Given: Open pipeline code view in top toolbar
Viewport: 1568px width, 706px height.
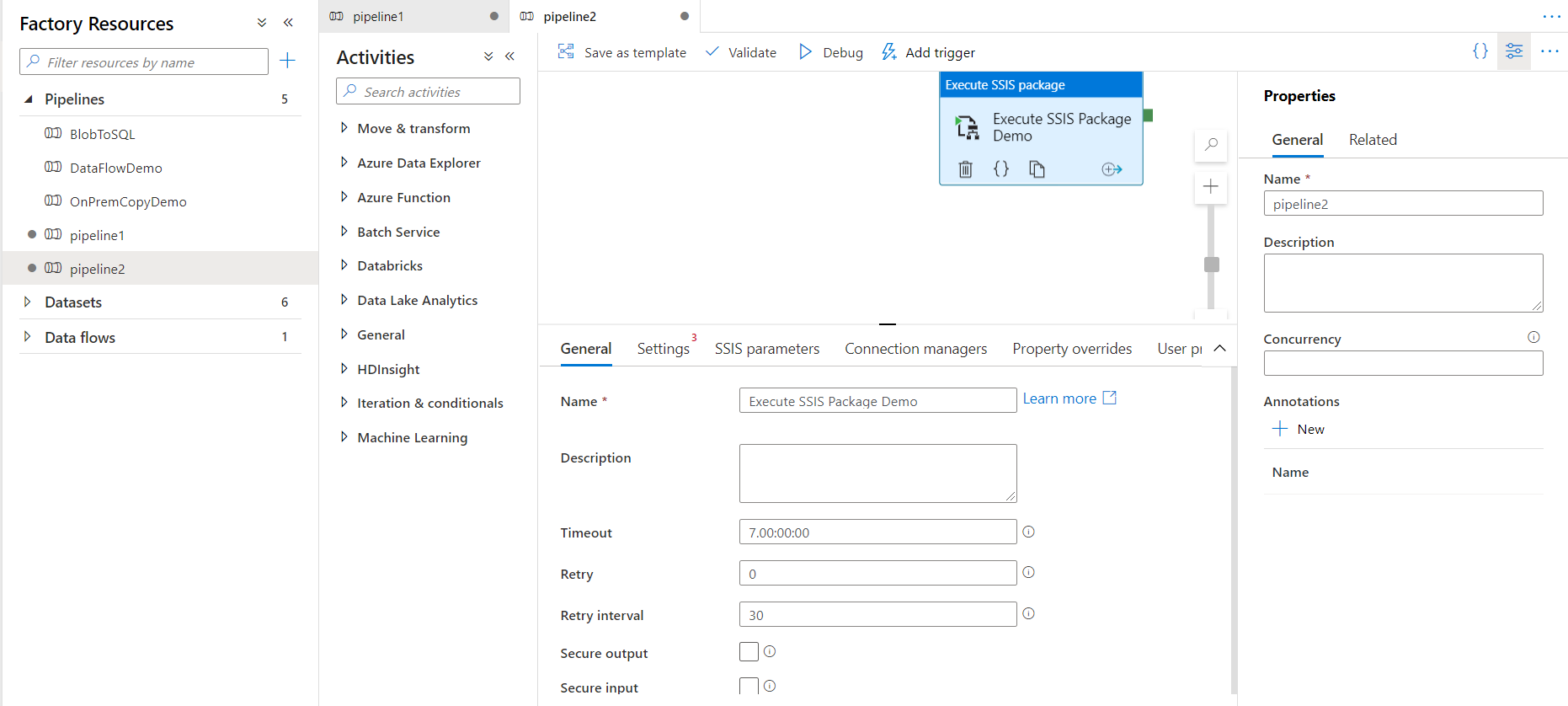Looking at the screenshot, I should coord(1480,51).
